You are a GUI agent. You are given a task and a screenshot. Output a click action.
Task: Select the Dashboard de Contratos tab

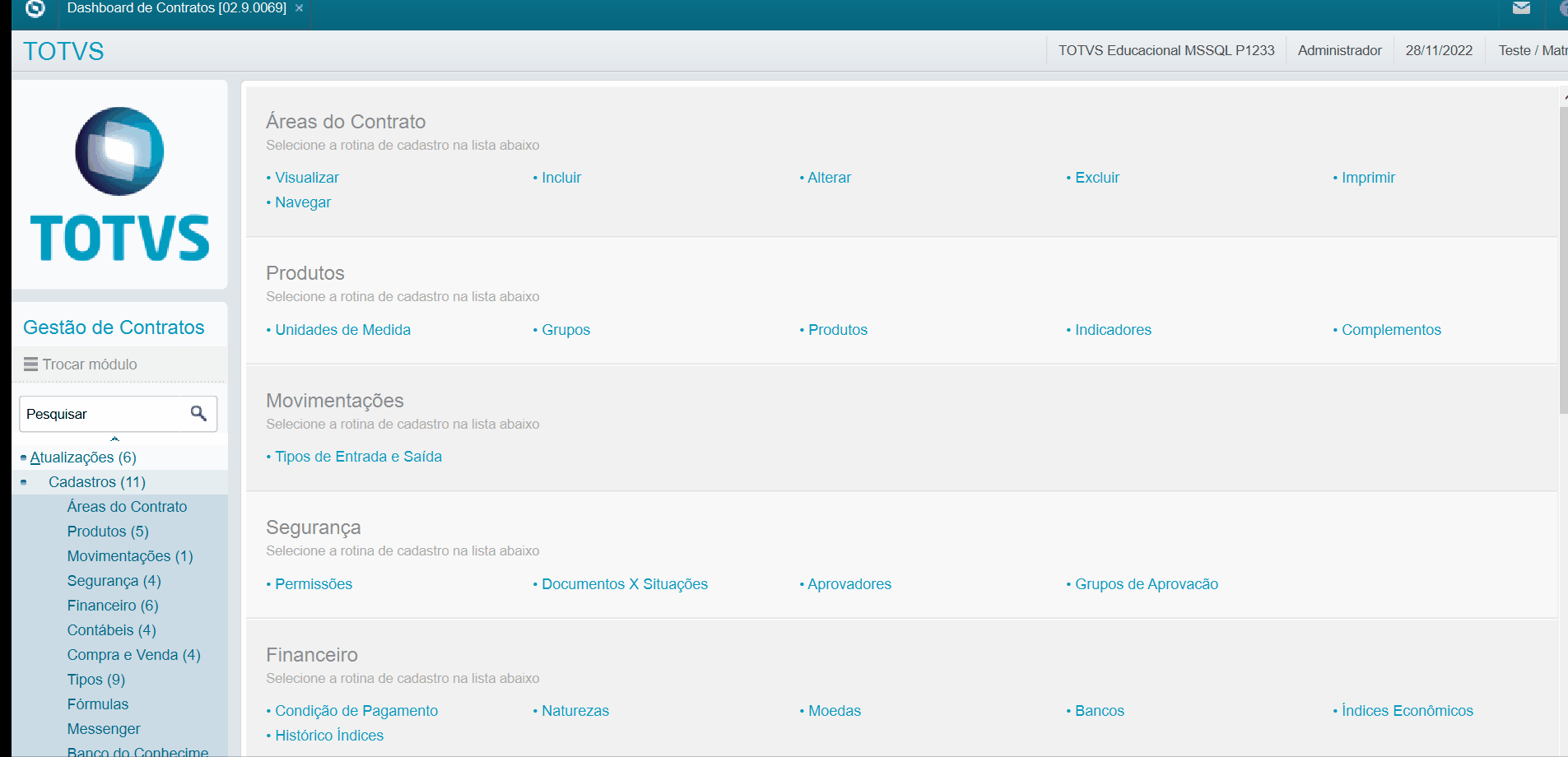176,8
